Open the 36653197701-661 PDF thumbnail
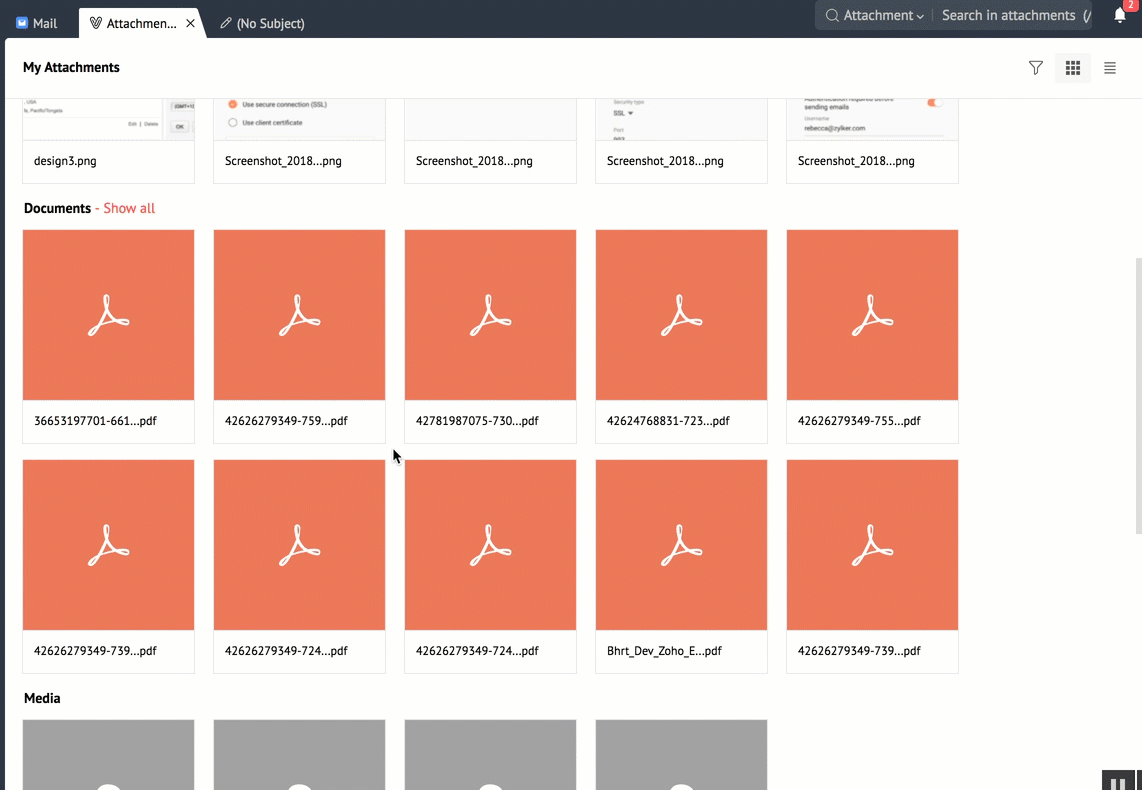The width and height of the screenshot is (1142, 790). (108, 315)
